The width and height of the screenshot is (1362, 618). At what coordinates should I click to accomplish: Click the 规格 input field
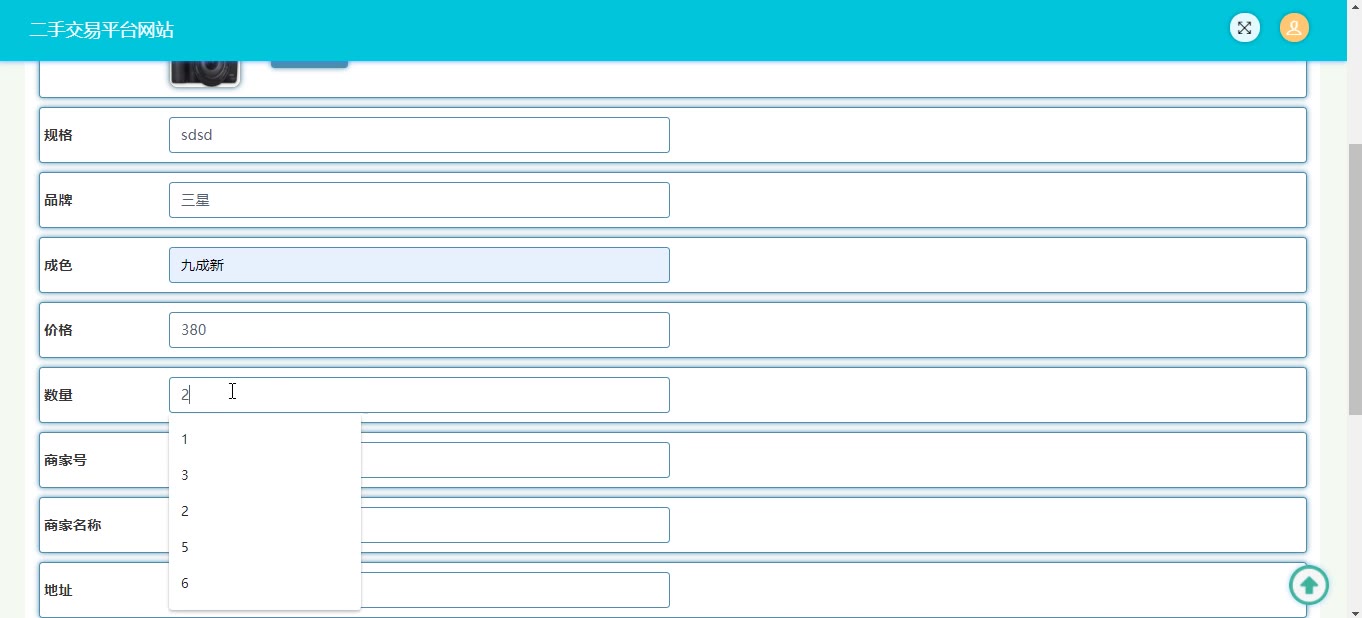419,135
